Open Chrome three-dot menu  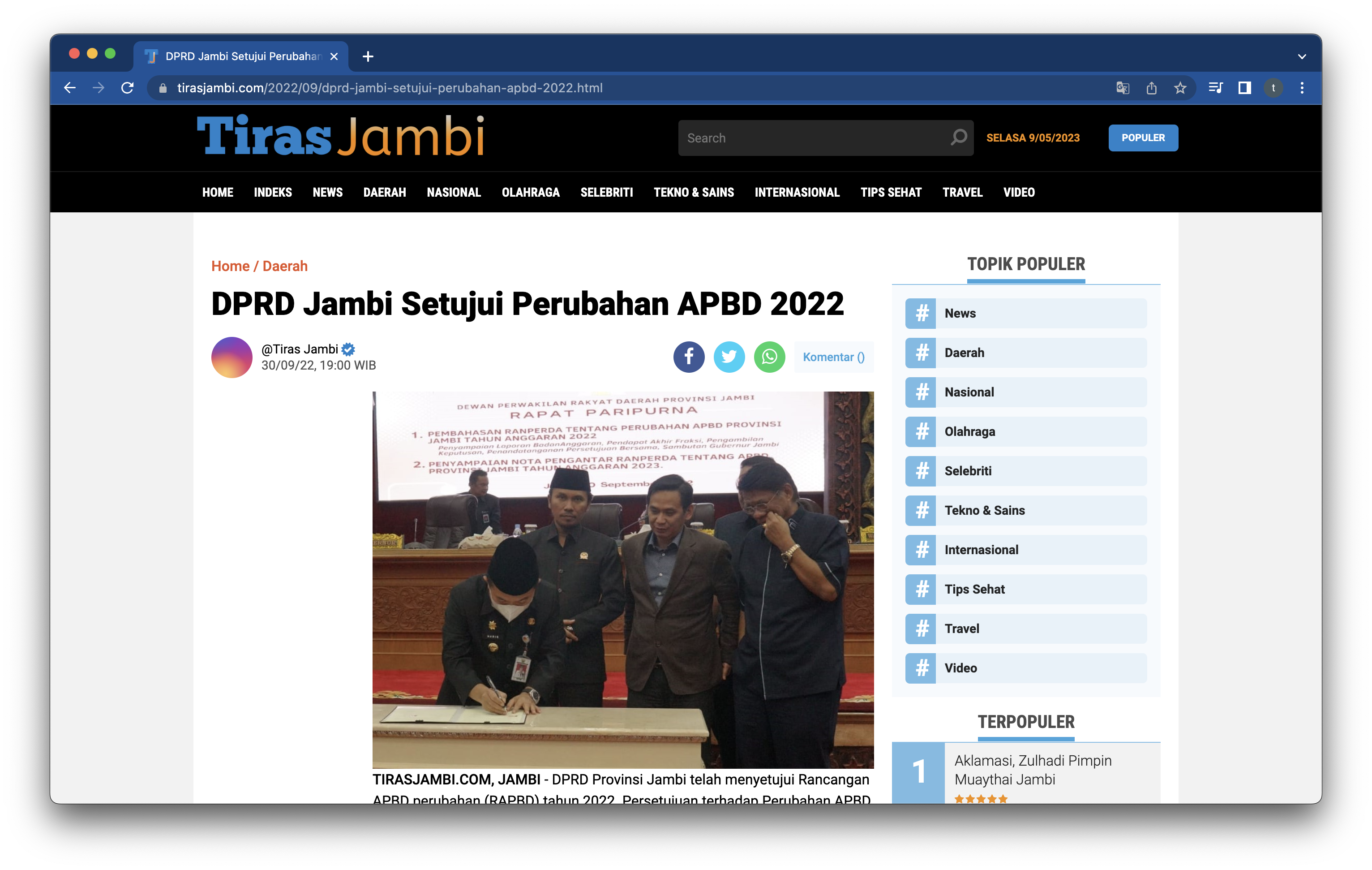tap(1302, 88)
